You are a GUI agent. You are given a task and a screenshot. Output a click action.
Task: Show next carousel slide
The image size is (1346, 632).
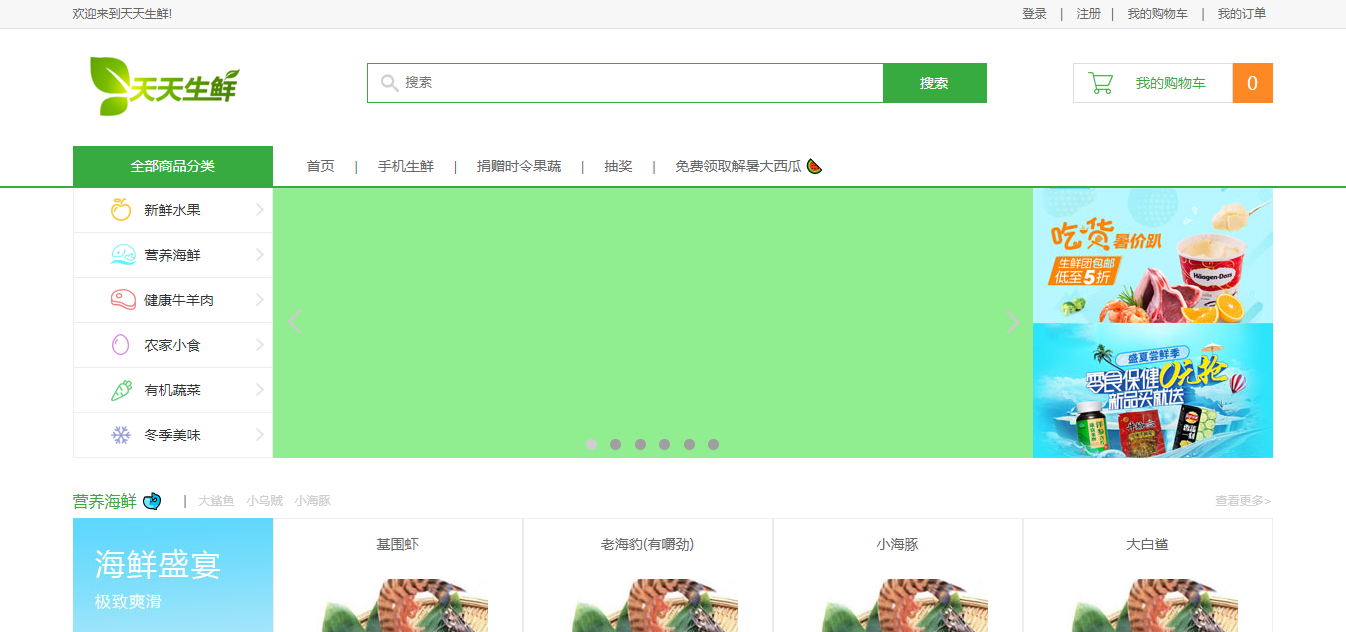pyautogui.click(x=1012, y=322)
